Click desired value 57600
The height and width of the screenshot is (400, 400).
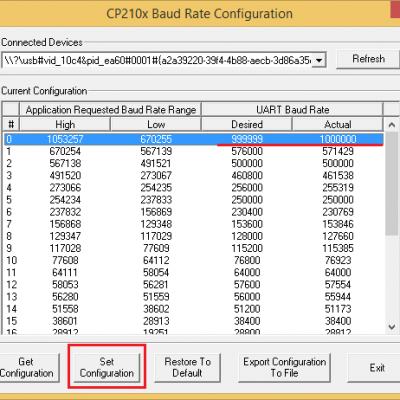(247, 285)
